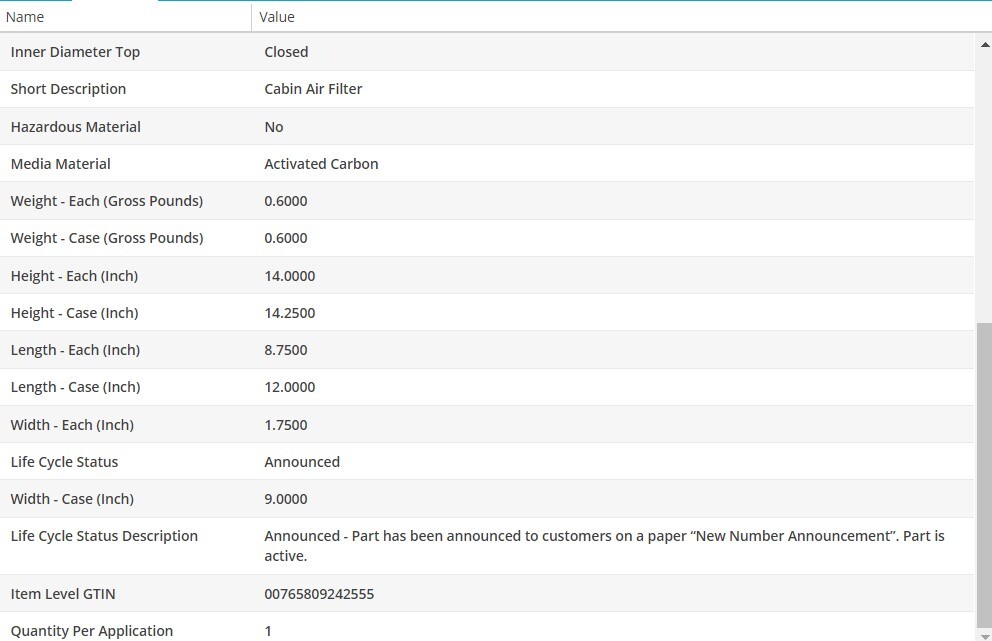Select the Activated Carbon value
The image size is (992, 641).
(x=321, y=164)
